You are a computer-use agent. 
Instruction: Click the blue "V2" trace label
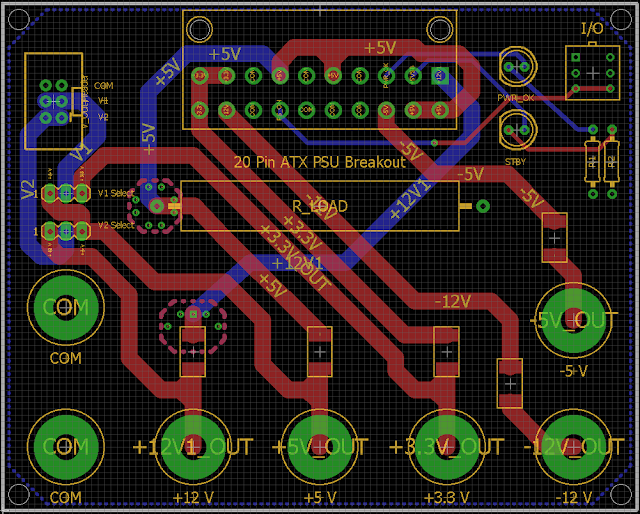click(x=28, y=190)
